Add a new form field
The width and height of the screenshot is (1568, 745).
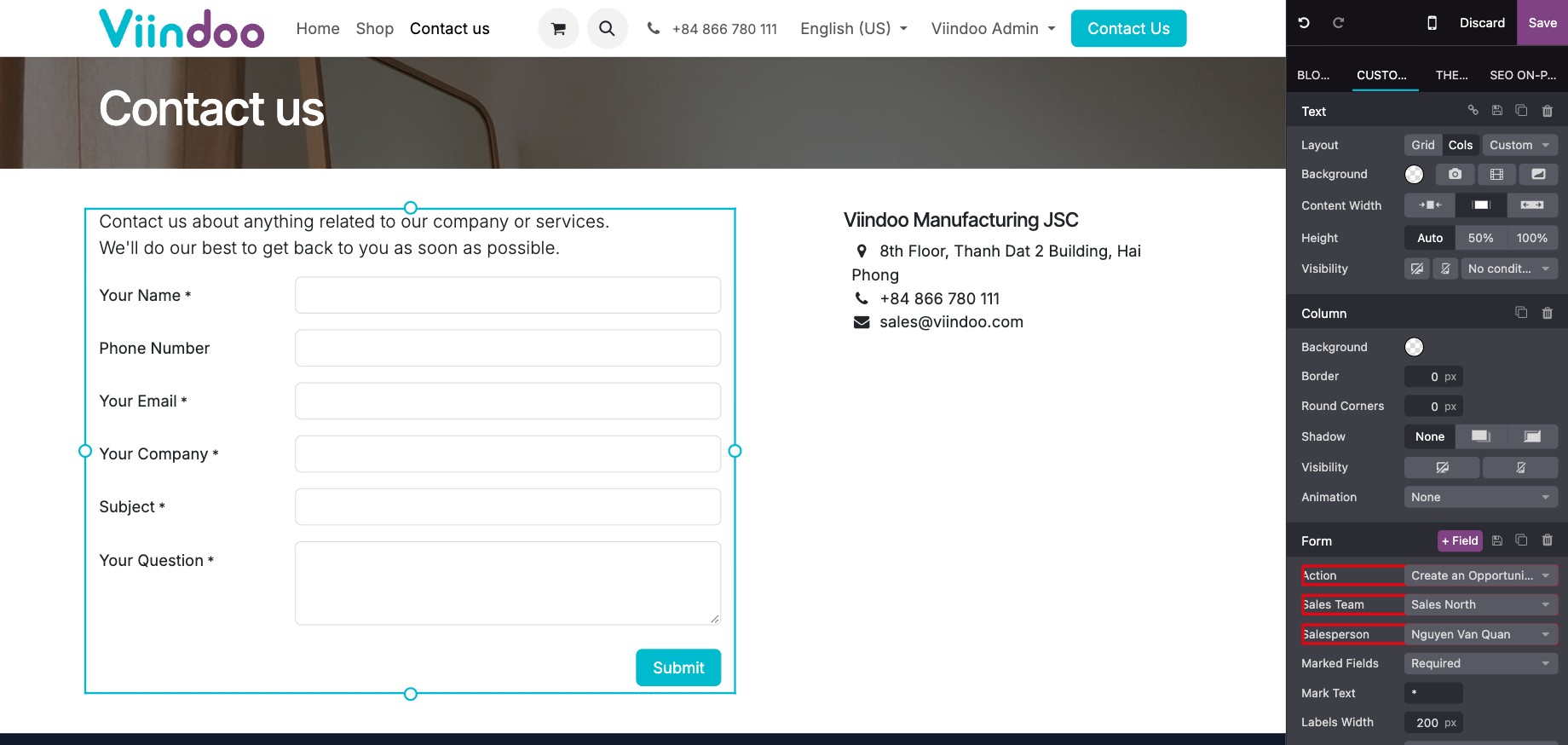pyautogui.click(x=1460, y=540)
